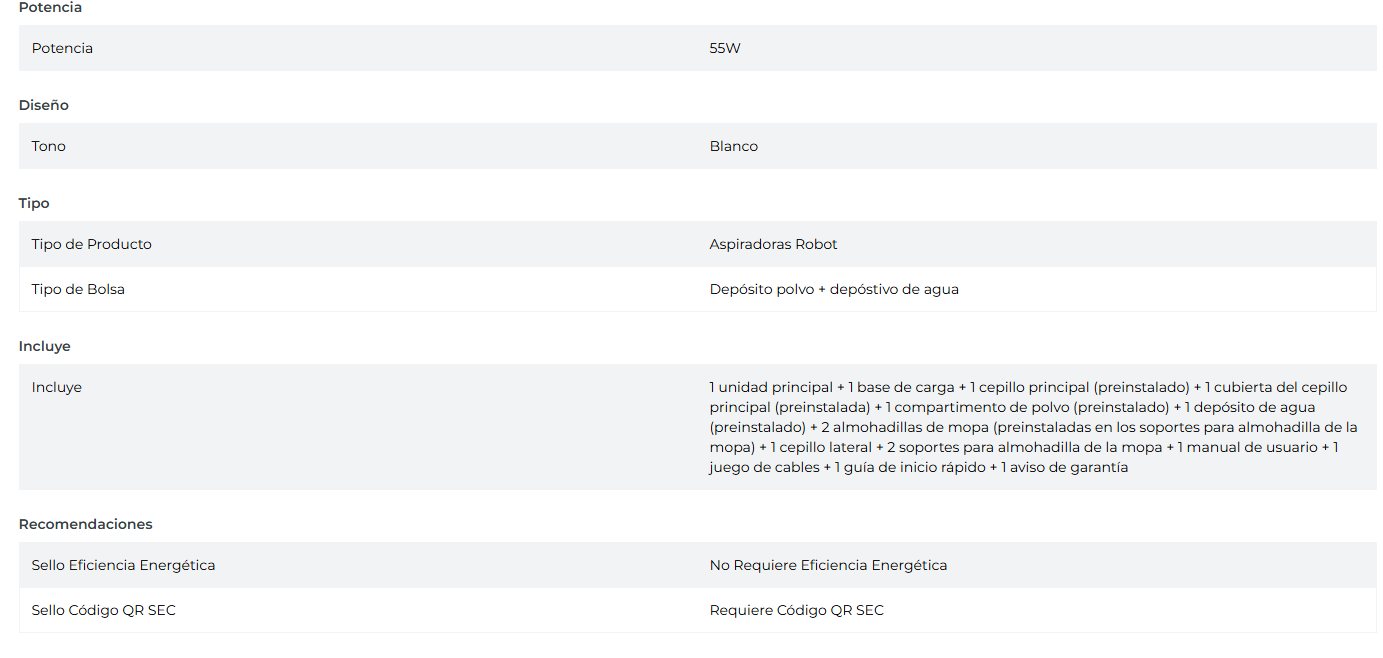This screenshot has height=658, width=1383.
Task: Click the Diseño section heading
Action: (x=43, y=105)
